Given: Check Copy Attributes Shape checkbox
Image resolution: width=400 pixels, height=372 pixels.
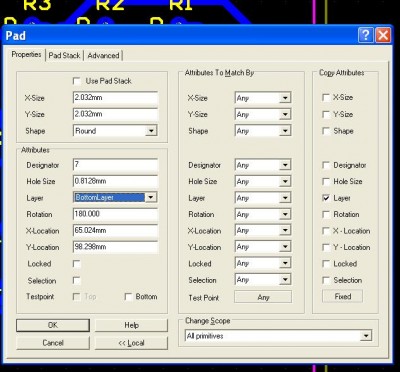Looking at the screenshot, I should [x=326, y=131].
